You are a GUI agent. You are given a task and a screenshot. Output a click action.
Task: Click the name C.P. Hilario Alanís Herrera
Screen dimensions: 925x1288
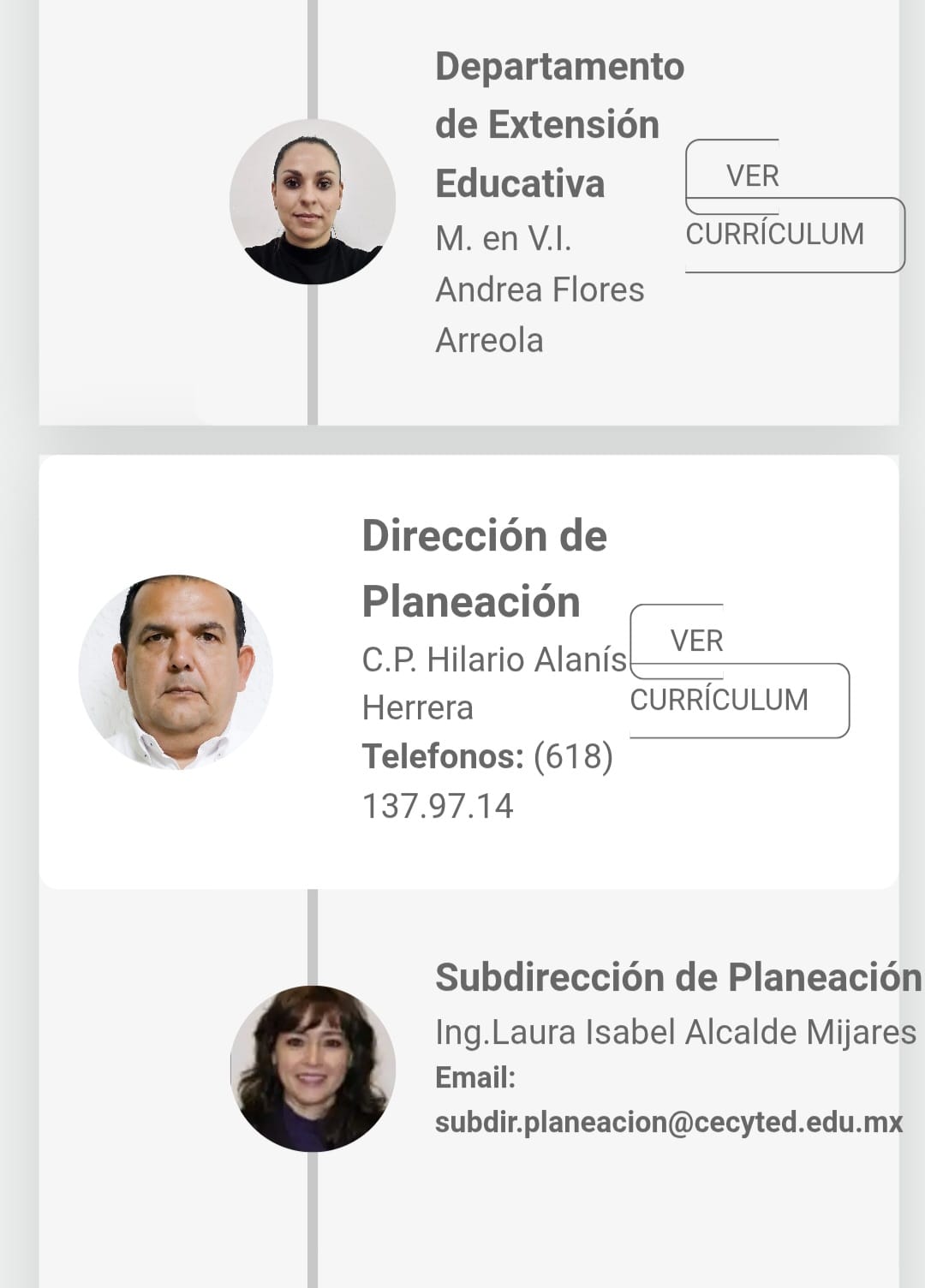[x=494, y=683]
